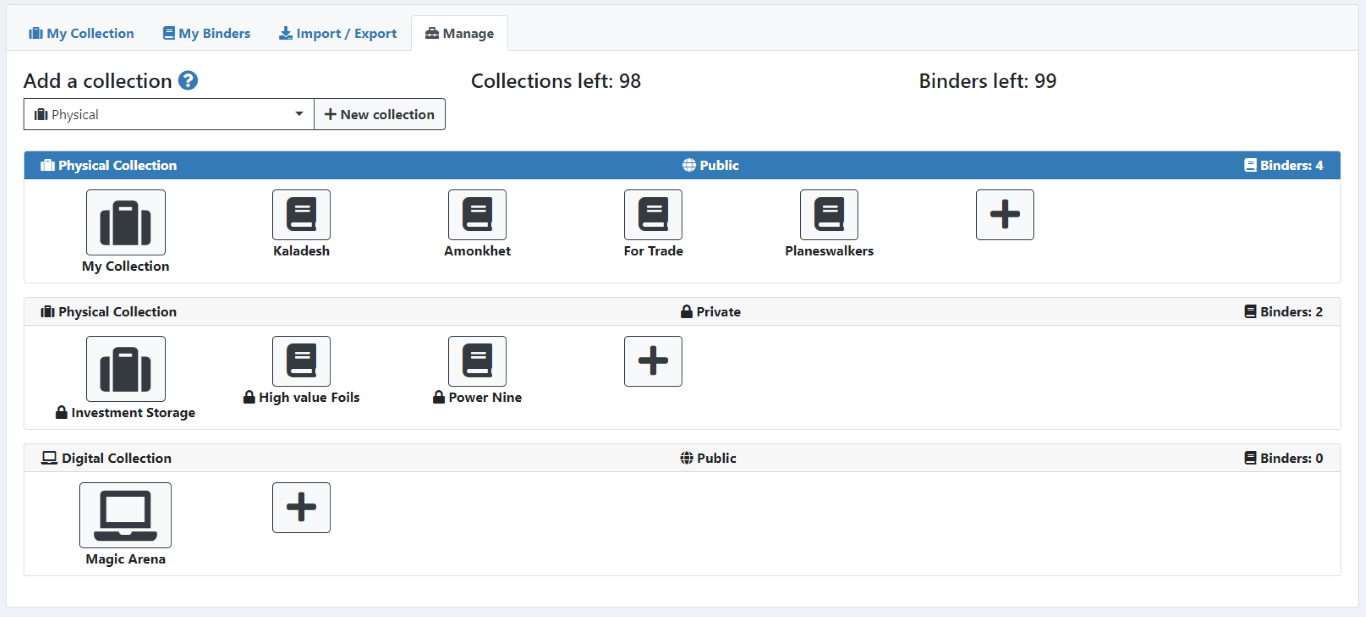The width and height of the screenshot is (1366, 617).
Task: Open the Magic Arena laptop icon
Action: tap(126, 515)
